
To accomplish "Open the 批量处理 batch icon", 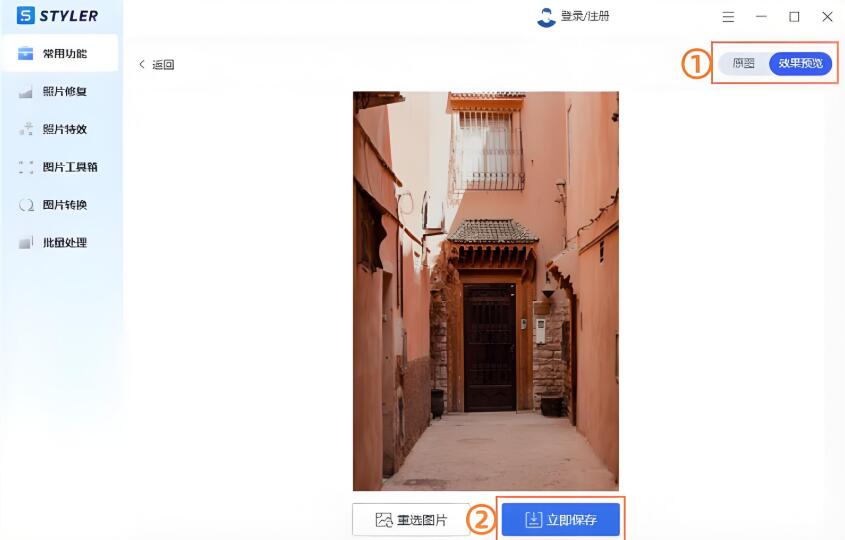I will [25, 243].
